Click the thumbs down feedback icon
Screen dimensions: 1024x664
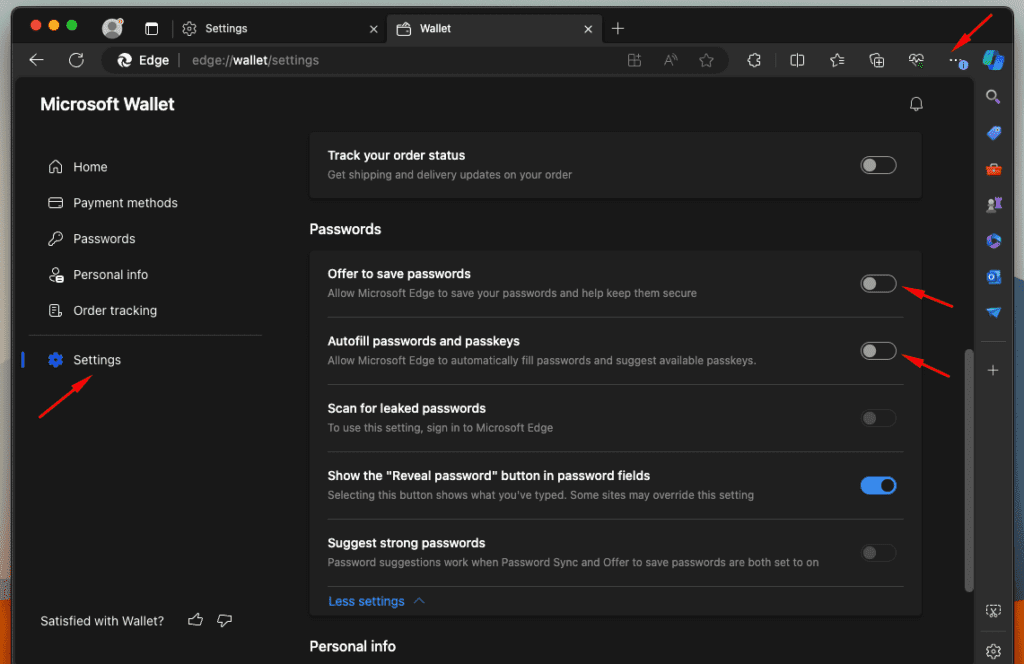tap(224, 621)
